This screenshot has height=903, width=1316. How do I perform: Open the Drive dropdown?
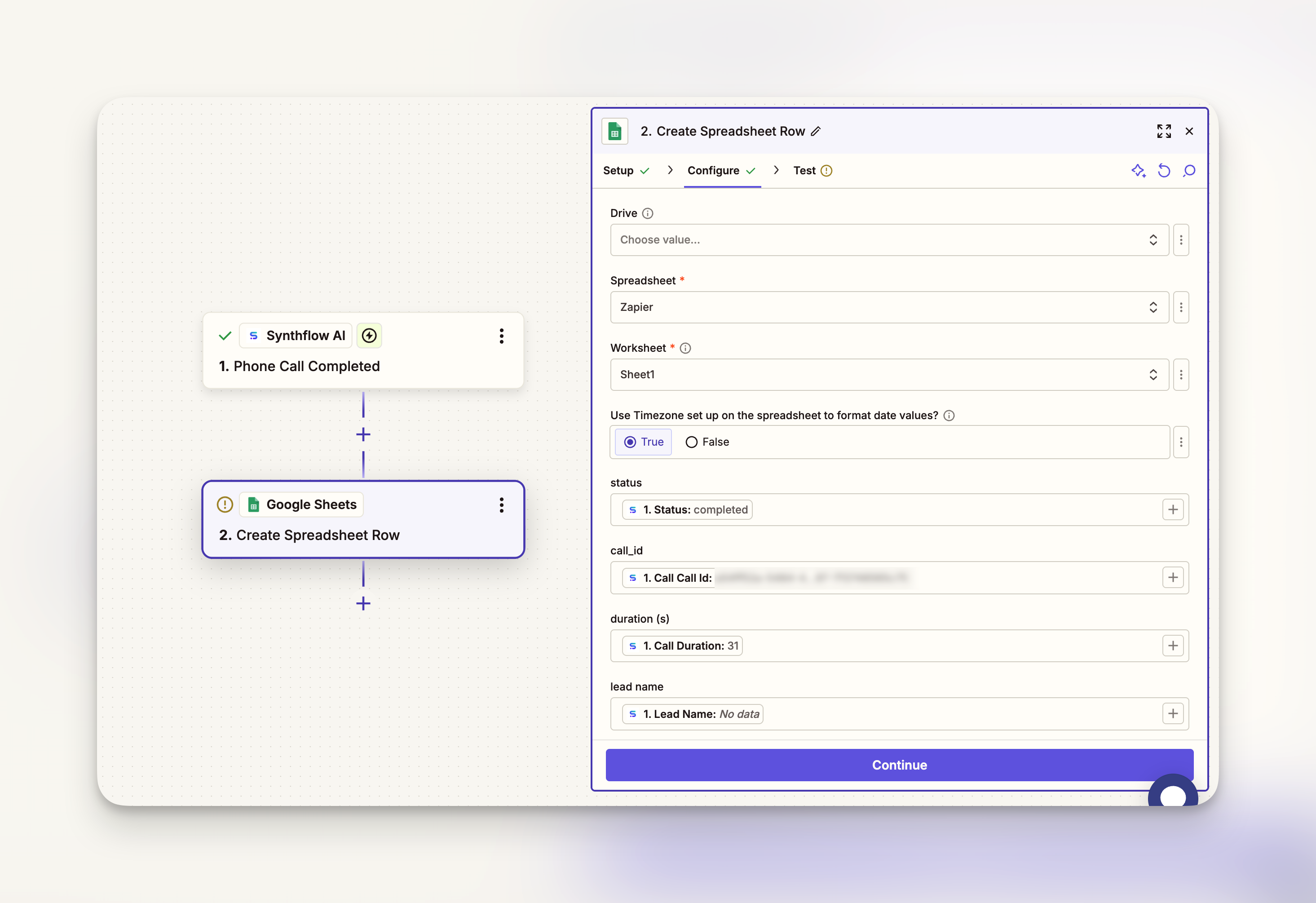[889, 239]
